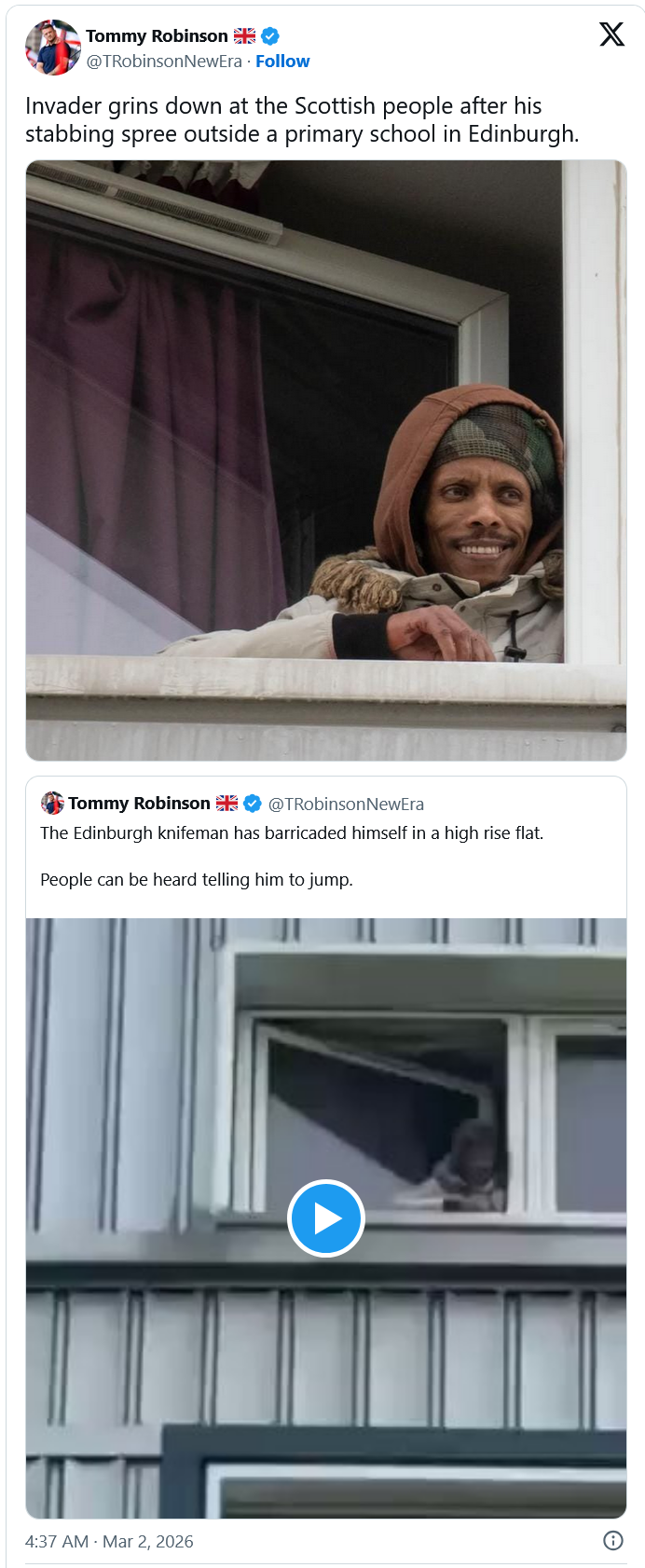Open the header's Tommy Robinson display name
This screenshot has height=1568, width=645.
157,36
